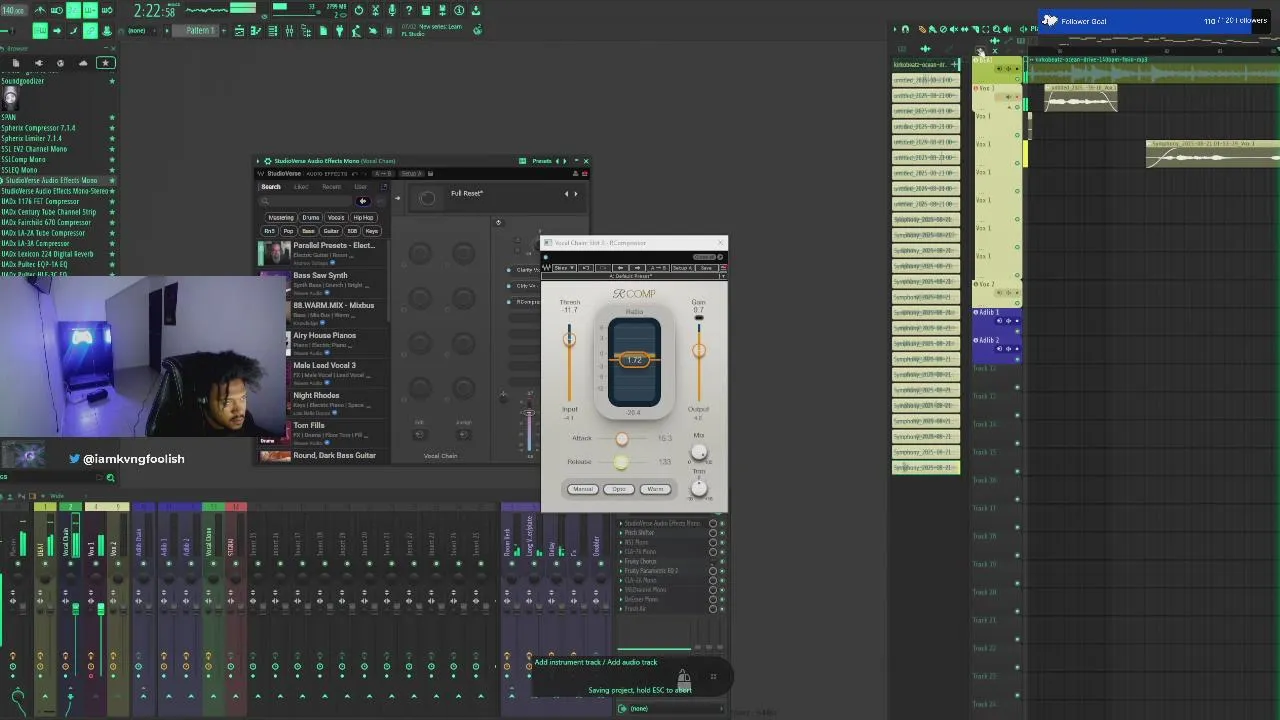Image resolution: width=1280 pixels, height=720 pixels.
Task: Expand the StudioVerse plugin menu arrow
Action: click(x=258, y=161)
